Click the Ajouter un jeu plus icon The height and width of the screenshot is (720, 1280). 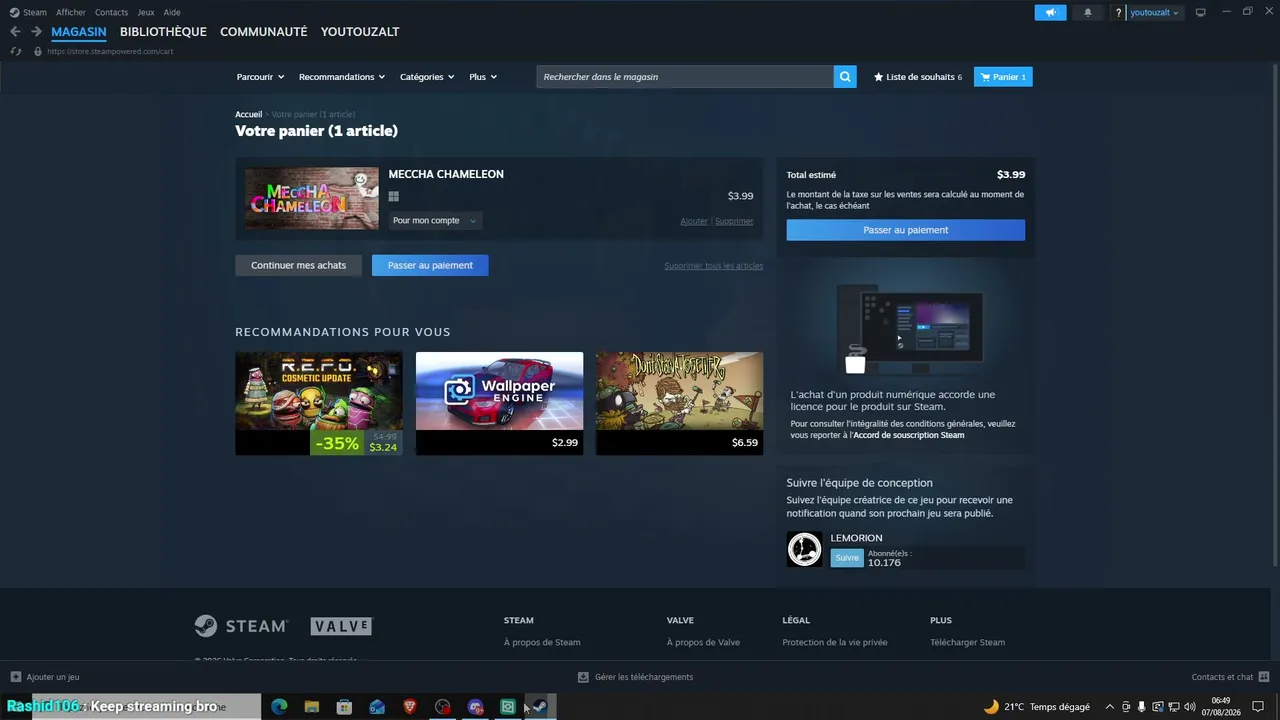point(15,677)
